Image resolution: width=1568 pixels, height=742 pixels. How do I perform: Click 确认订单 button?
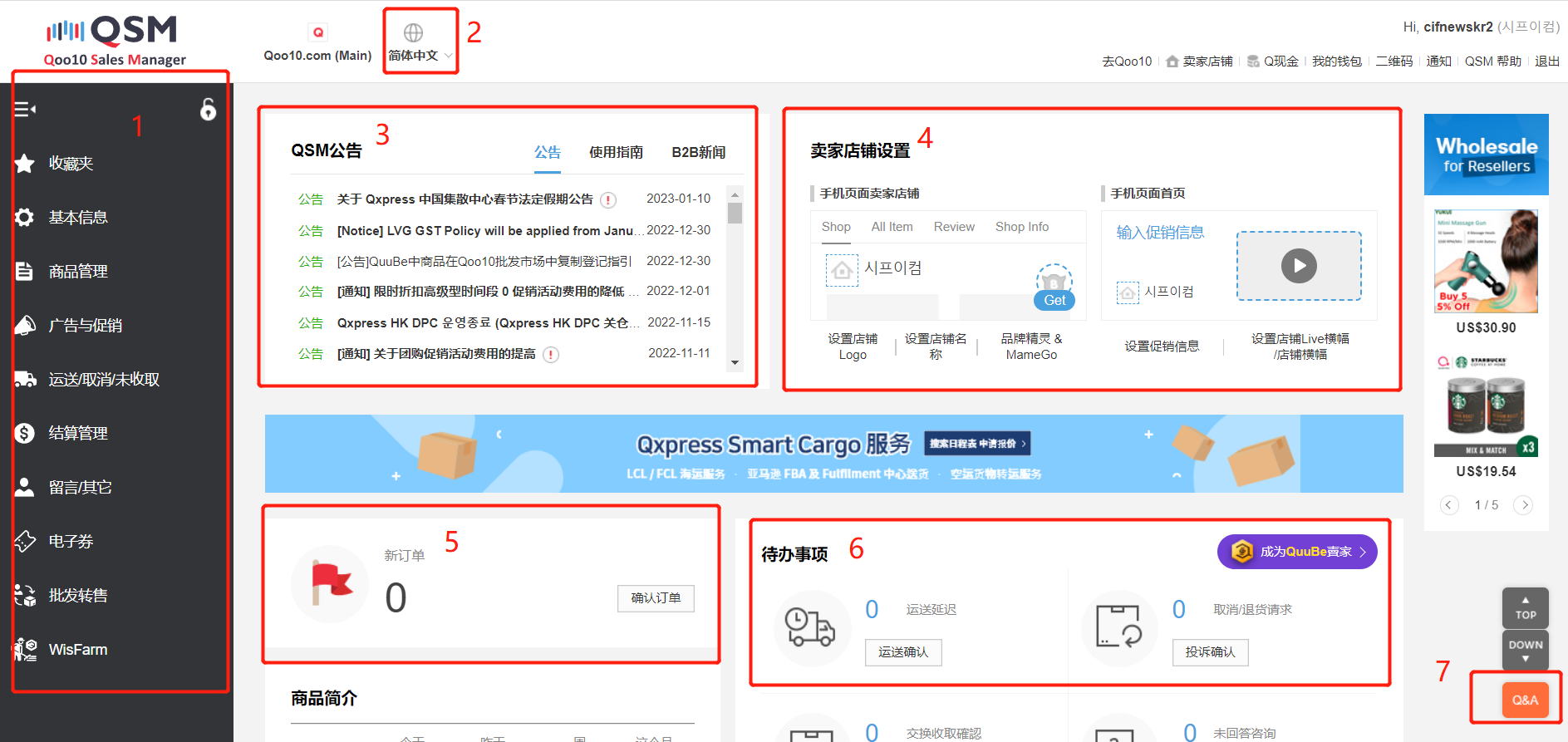(656, 598)
